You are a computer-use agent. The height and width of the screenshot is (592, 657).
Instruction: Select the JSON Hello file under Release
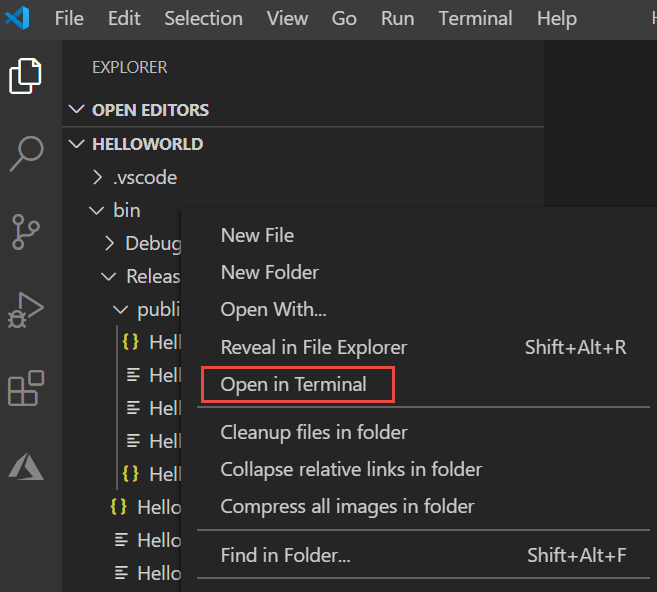click(145, 507)
